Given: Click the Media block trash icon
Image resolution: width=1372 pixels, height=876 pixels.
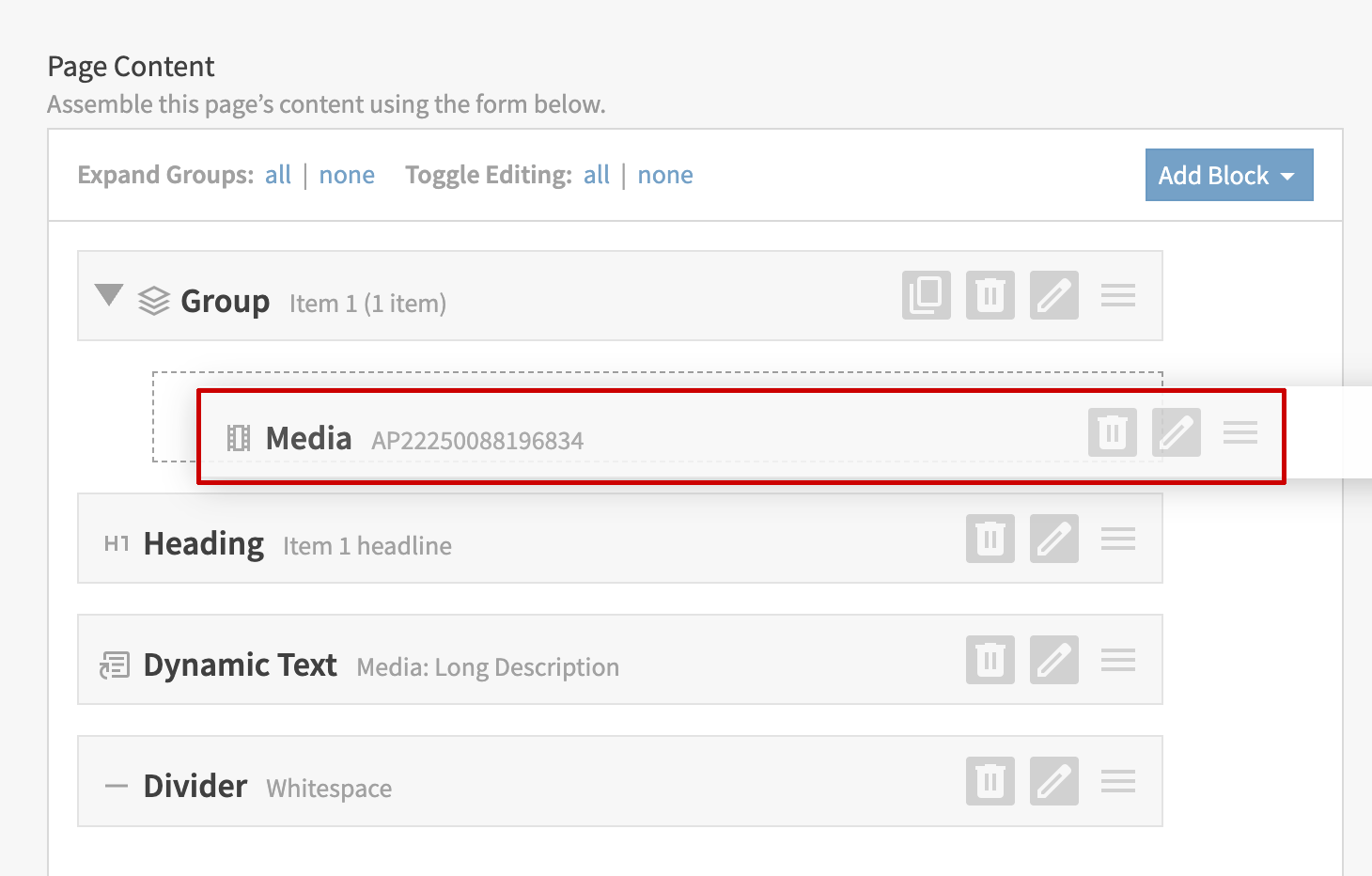Looking at the screenshot, I should [1112, 432].
